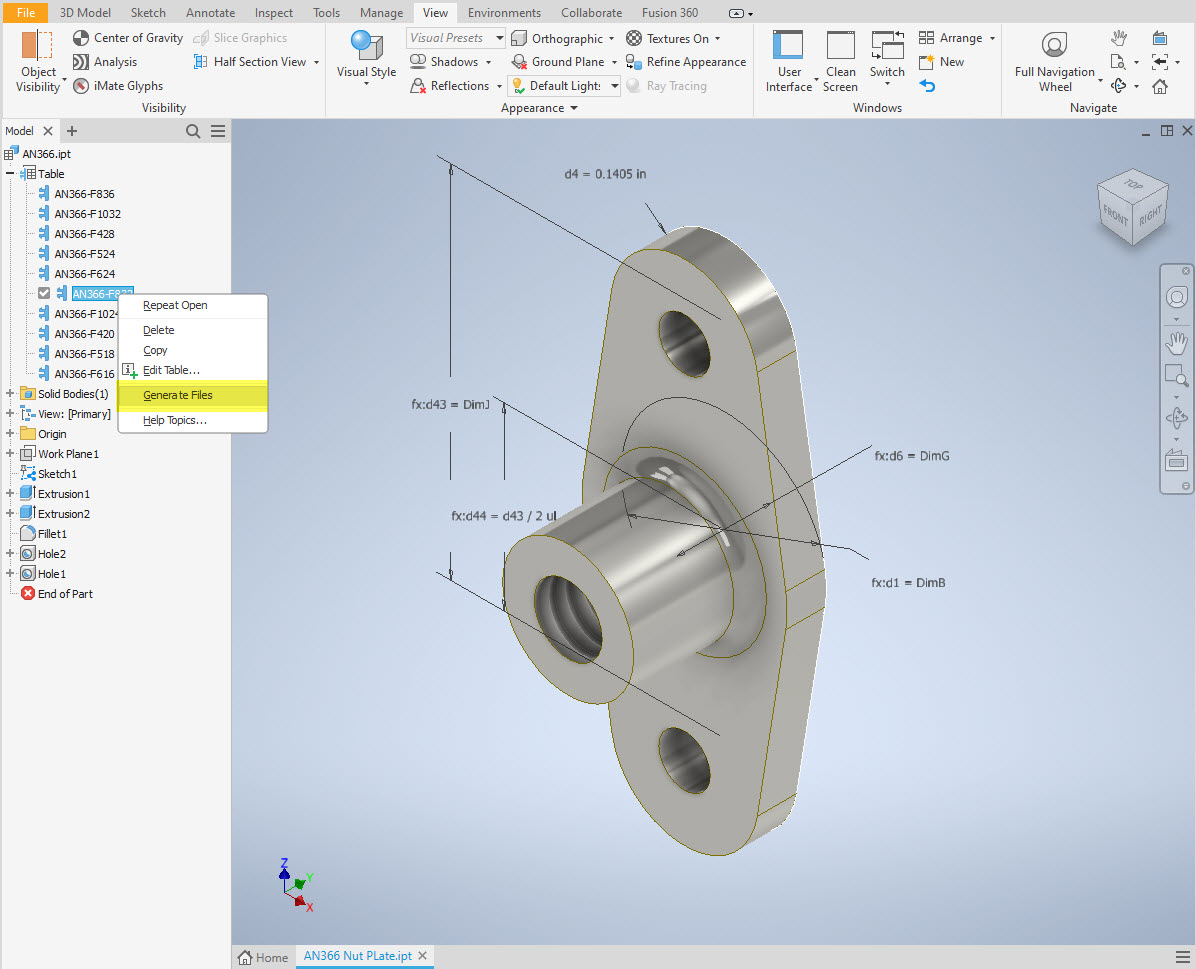
Task: Click the iMate Glyphs icon
Action: pyautogui.click(x=82, y=86)
